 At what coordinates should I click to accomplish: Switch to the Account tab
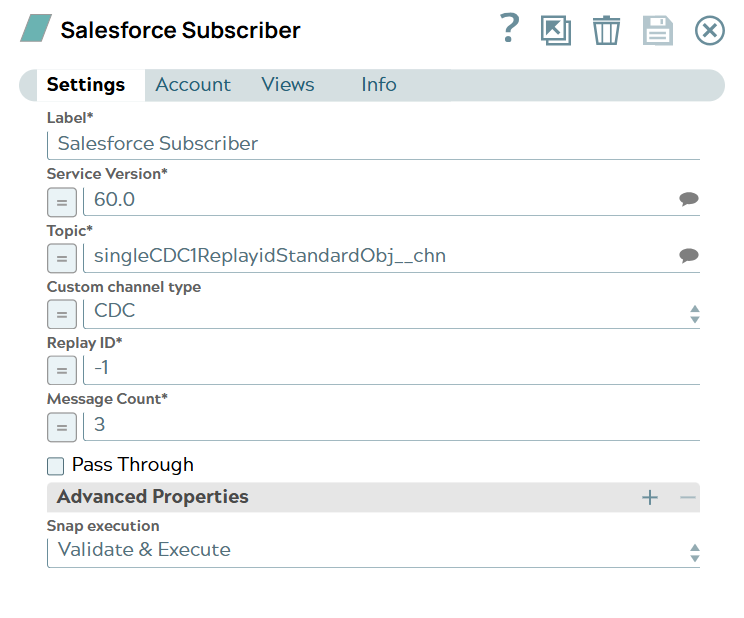(x=193, y=85)
